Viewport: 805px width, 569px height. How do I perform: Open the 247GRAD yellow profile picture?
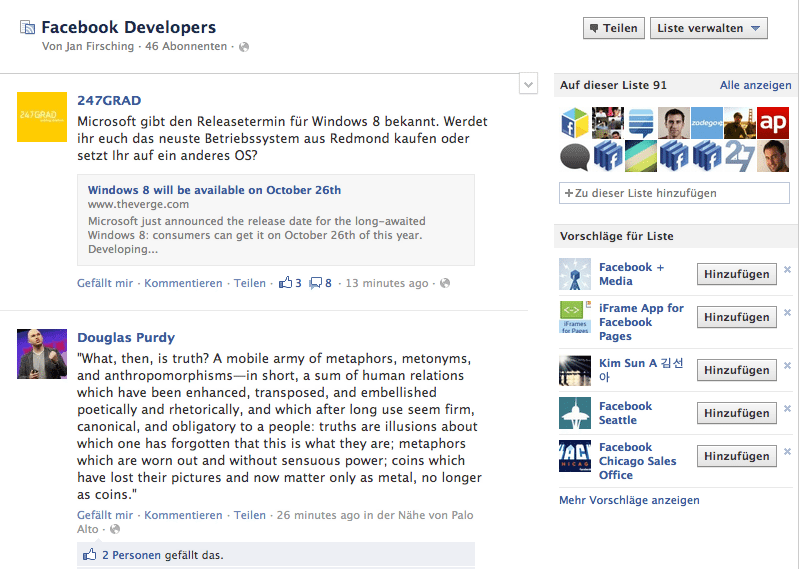[x=42, y=117]
